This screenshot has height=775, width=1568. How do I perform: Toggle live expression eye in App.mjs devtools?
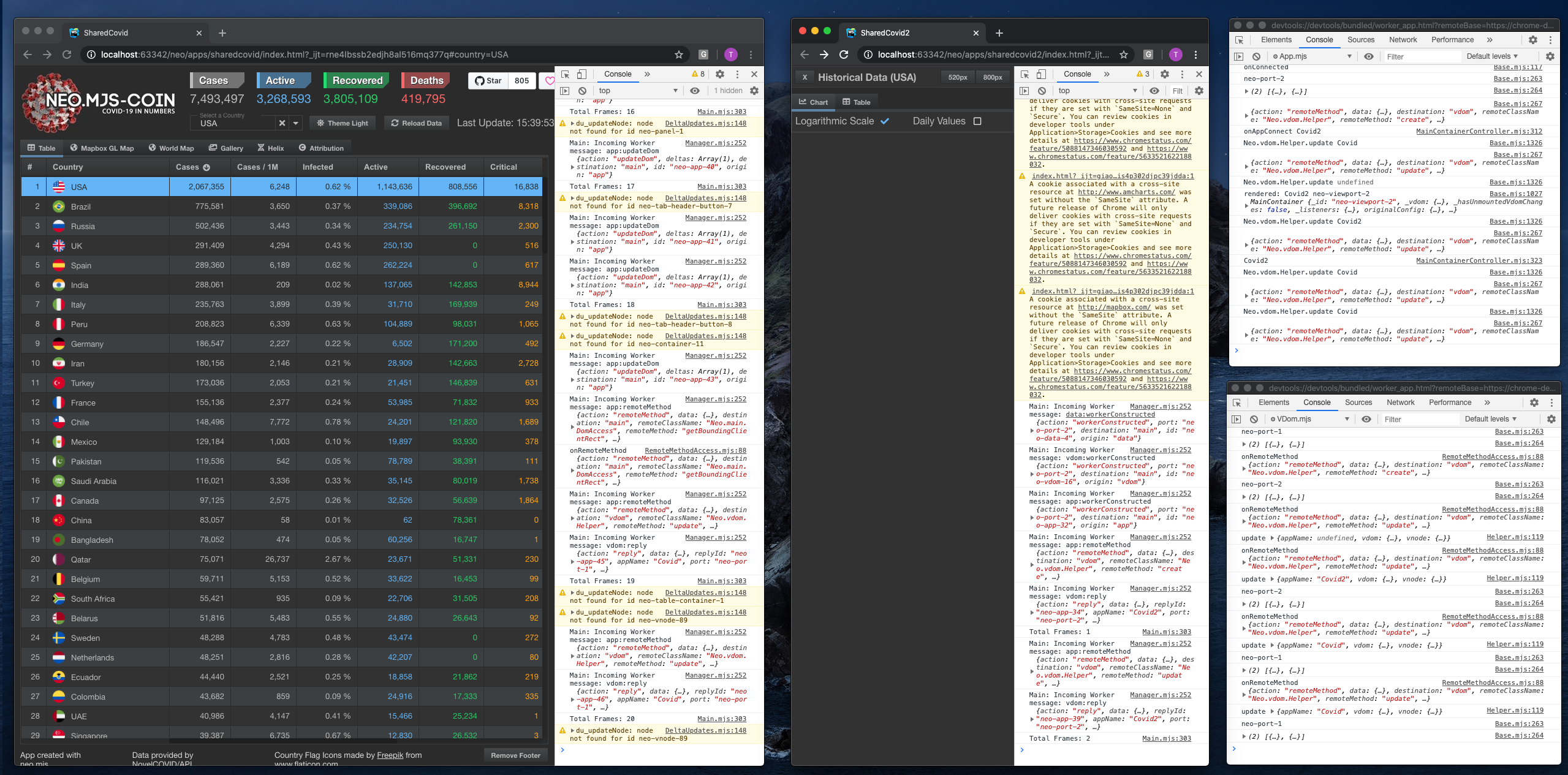click(x=1369, y=56)
